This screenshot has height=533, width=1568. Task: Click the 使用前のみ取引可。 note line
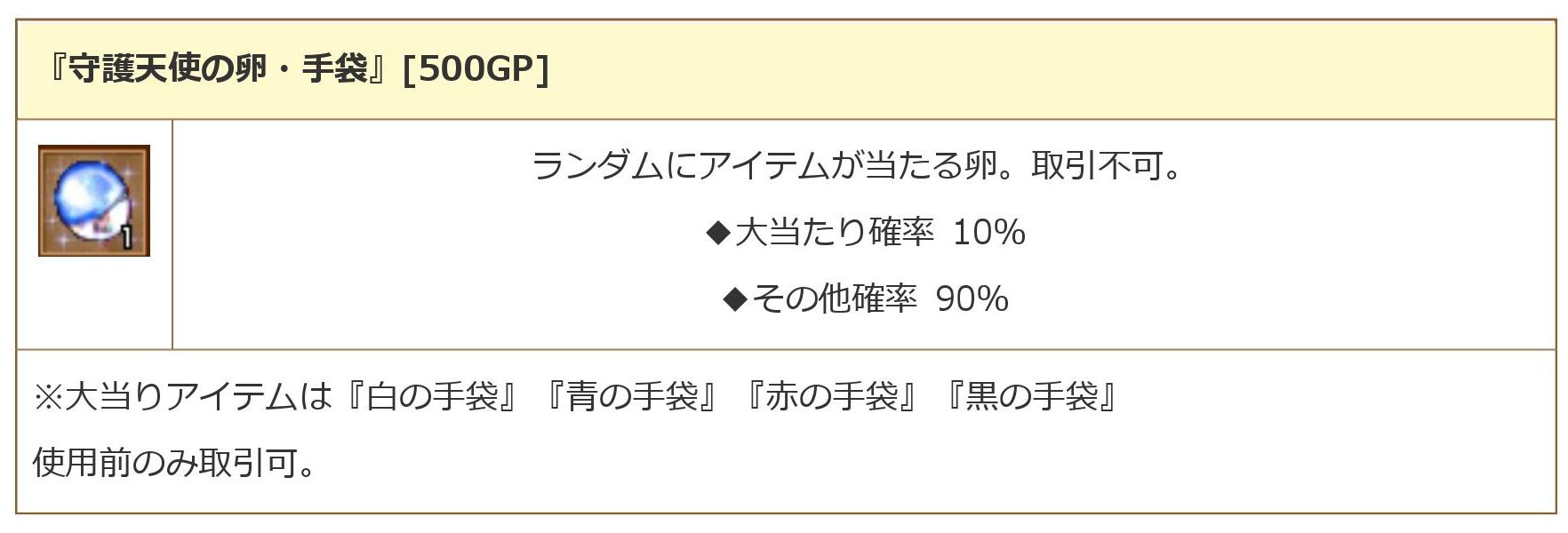(x=174, y=463)
